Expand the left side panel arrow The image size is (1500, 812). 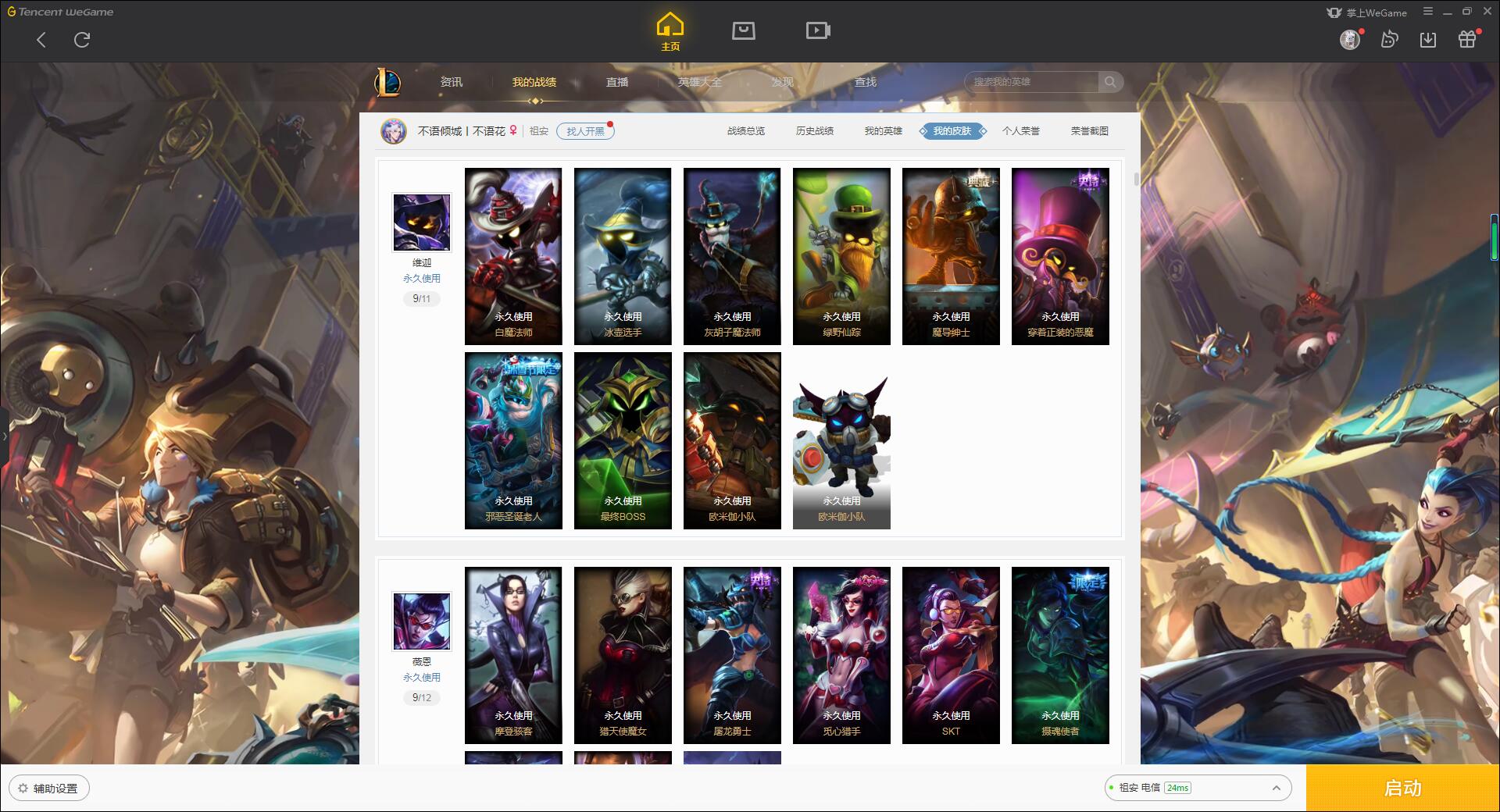pyautogui.click(x=4, y=436)
